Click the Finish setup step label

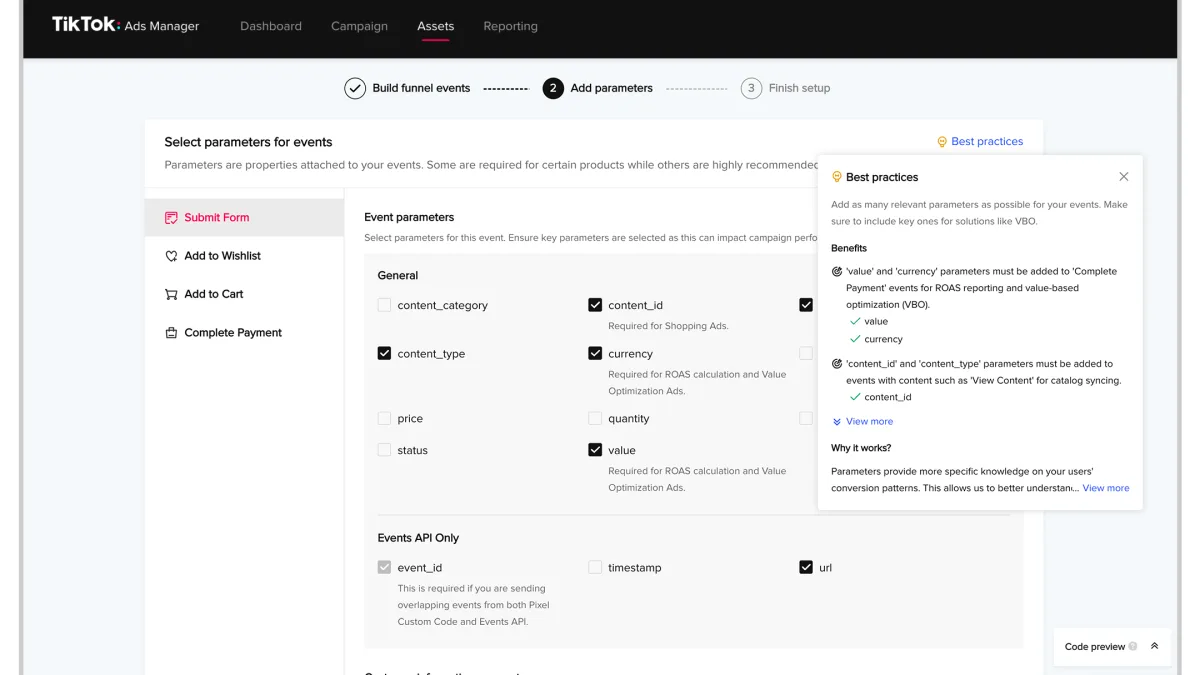799,88
